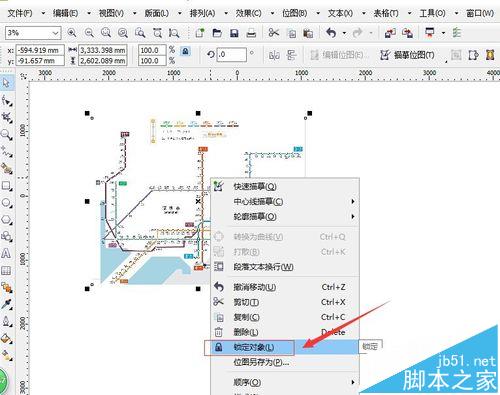Open the 文本(X) menu
The image size is (500, 395).
pos(340,13)
